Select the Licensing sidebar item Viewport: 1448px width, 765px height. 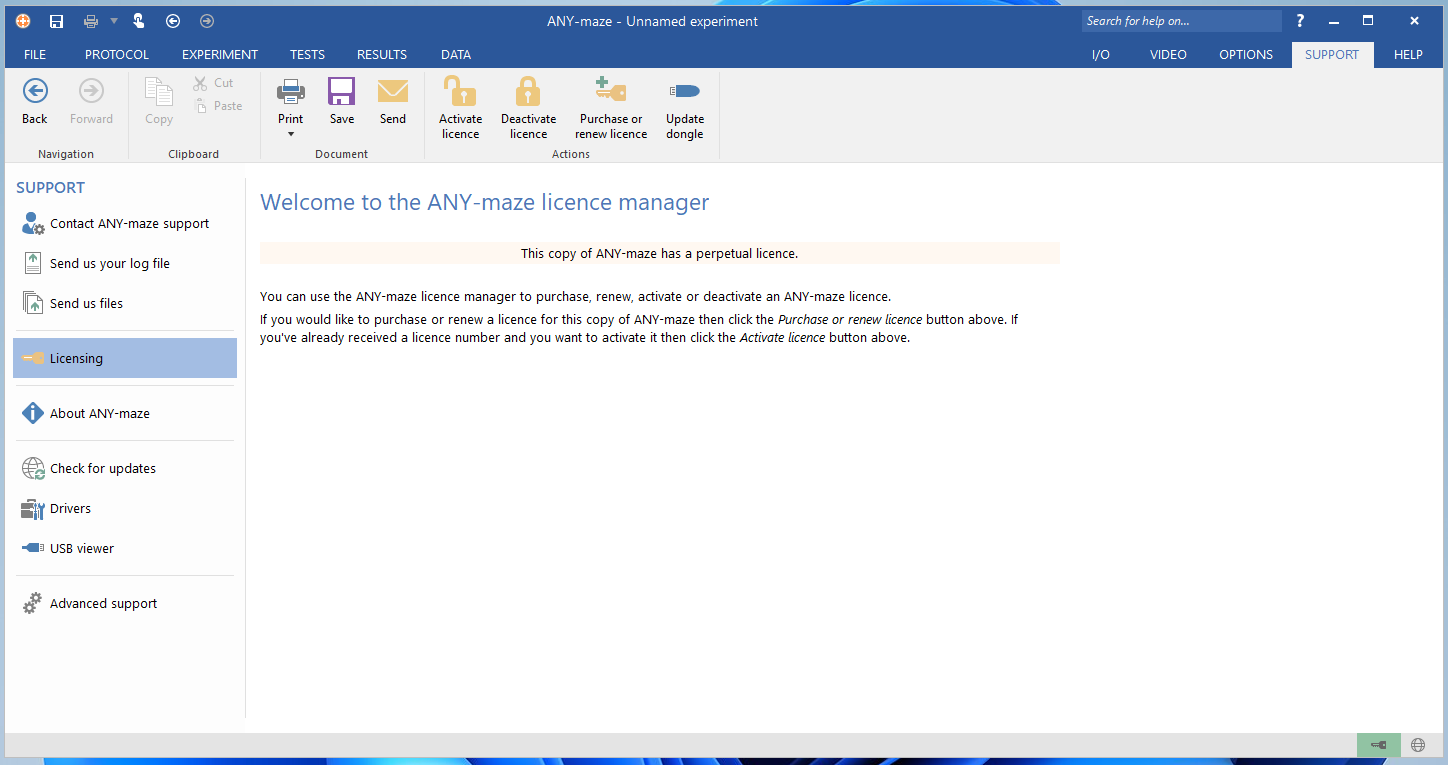click(125, 358)
